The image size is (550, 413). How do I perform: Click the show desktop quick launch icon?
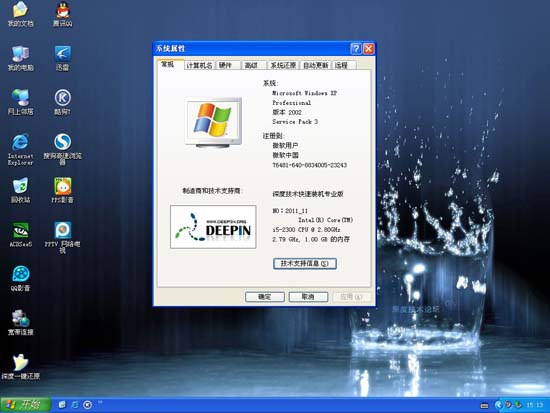pos(62,405)
